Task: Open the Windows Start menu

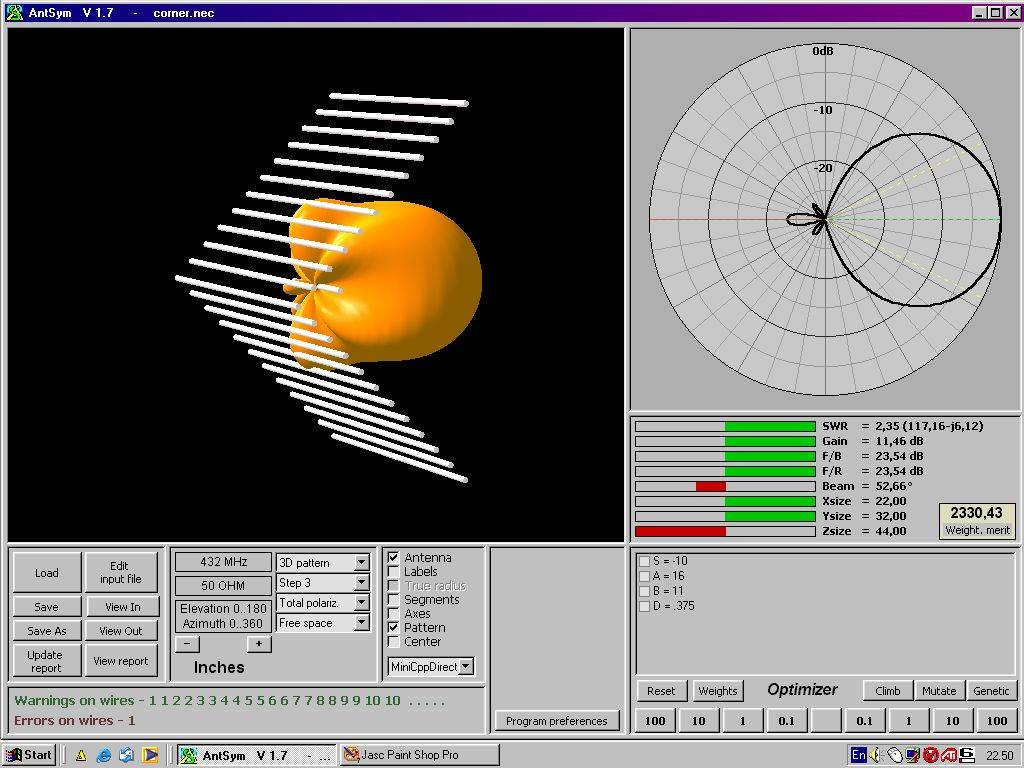Action: pyautogui.click(x=29, y=755)
